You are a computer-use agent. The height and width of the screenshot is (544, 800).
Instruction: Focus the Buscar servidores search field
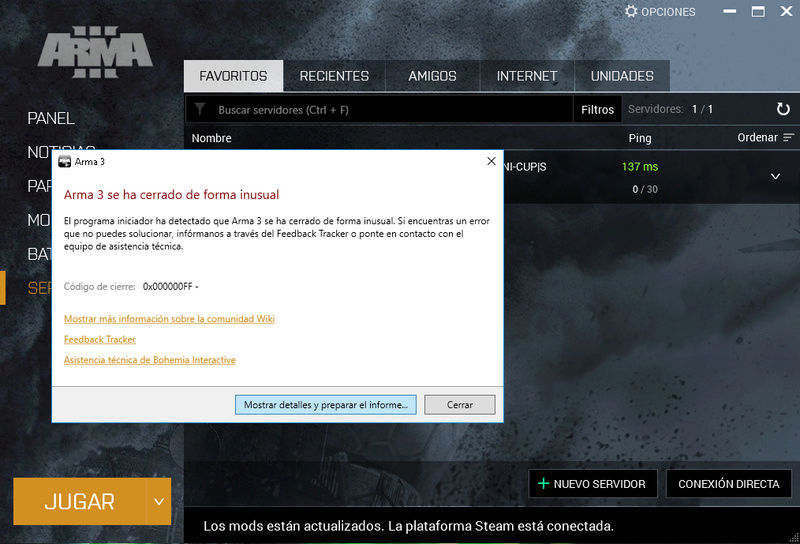pyautogui.click(x=379, y=109)
